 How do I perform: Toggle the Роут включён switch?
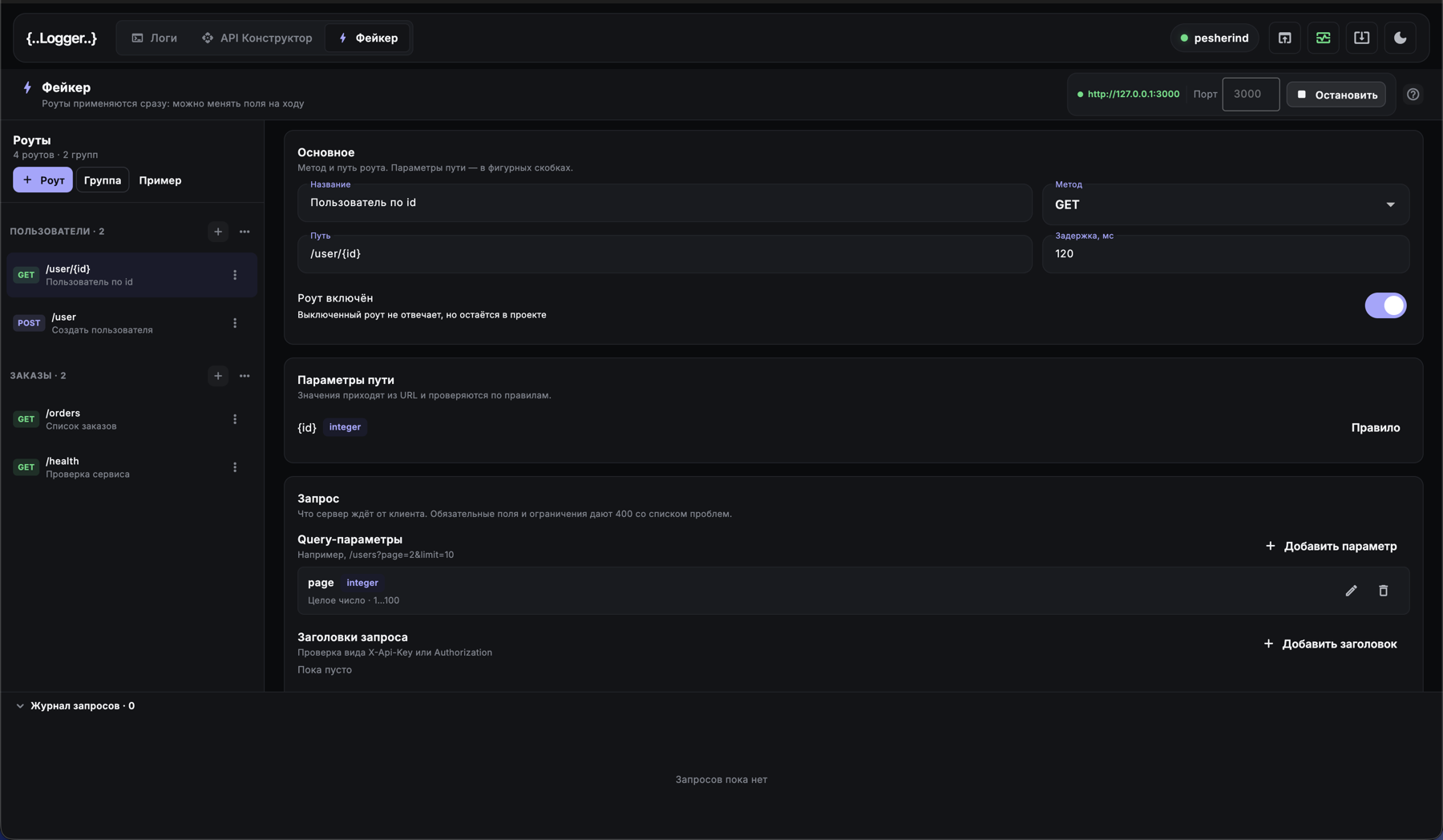click(1386, 305)
